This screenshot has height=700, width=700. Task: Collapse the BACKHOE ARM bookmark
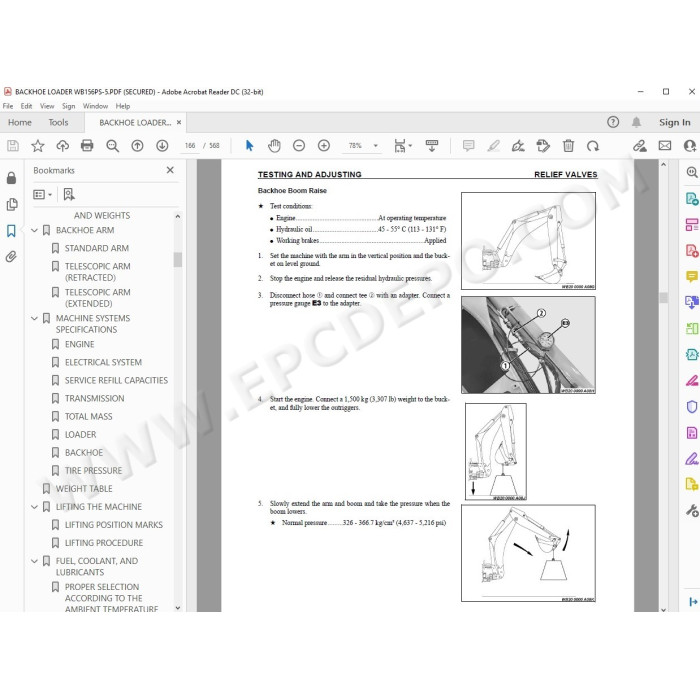[34, 230]
